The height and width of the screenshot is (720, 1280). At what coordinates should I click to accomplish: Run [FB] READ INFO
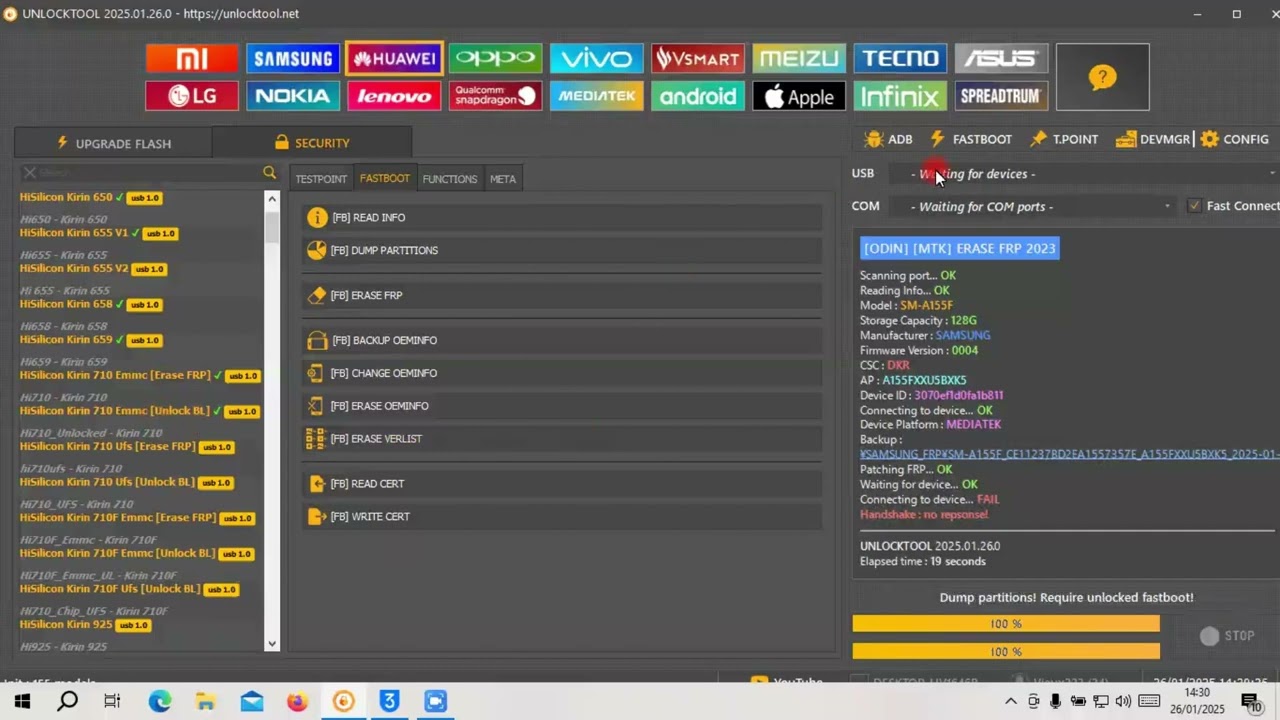562,217
